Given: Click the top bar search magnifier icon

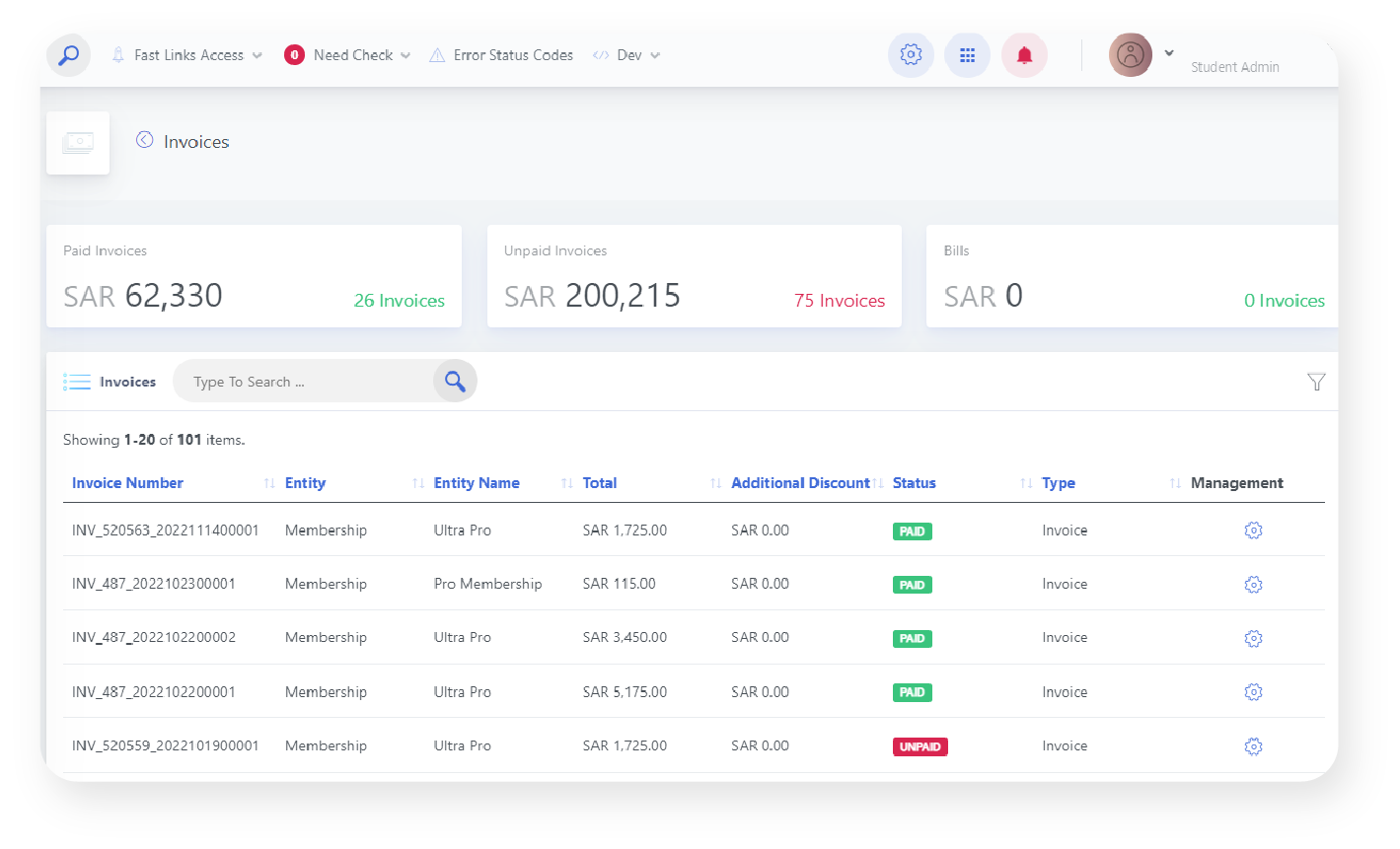Looking at the screenshot, I should [68, 55].
